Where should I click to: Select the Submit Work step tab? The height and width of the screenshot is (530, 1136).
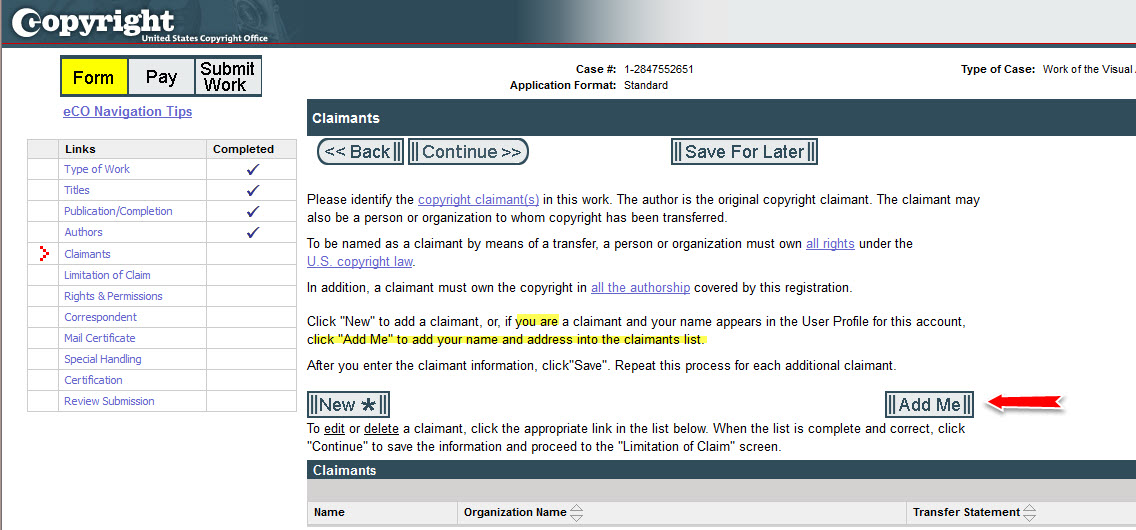click(227, 77)
